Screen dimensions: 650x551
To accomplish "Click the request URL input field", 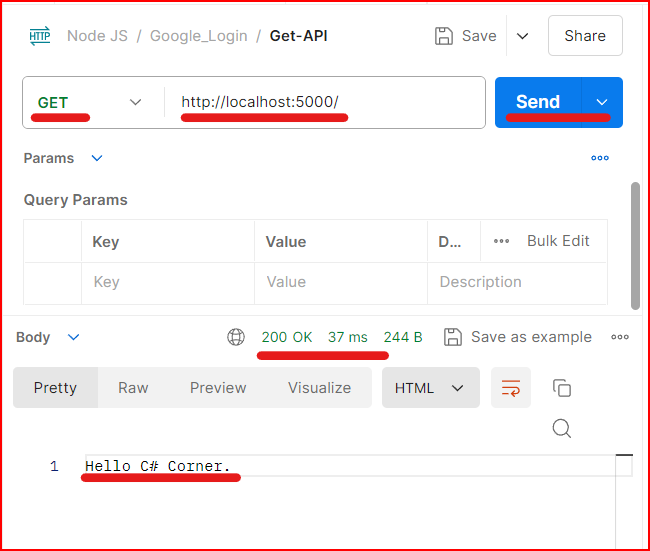I will click(324, 102).
